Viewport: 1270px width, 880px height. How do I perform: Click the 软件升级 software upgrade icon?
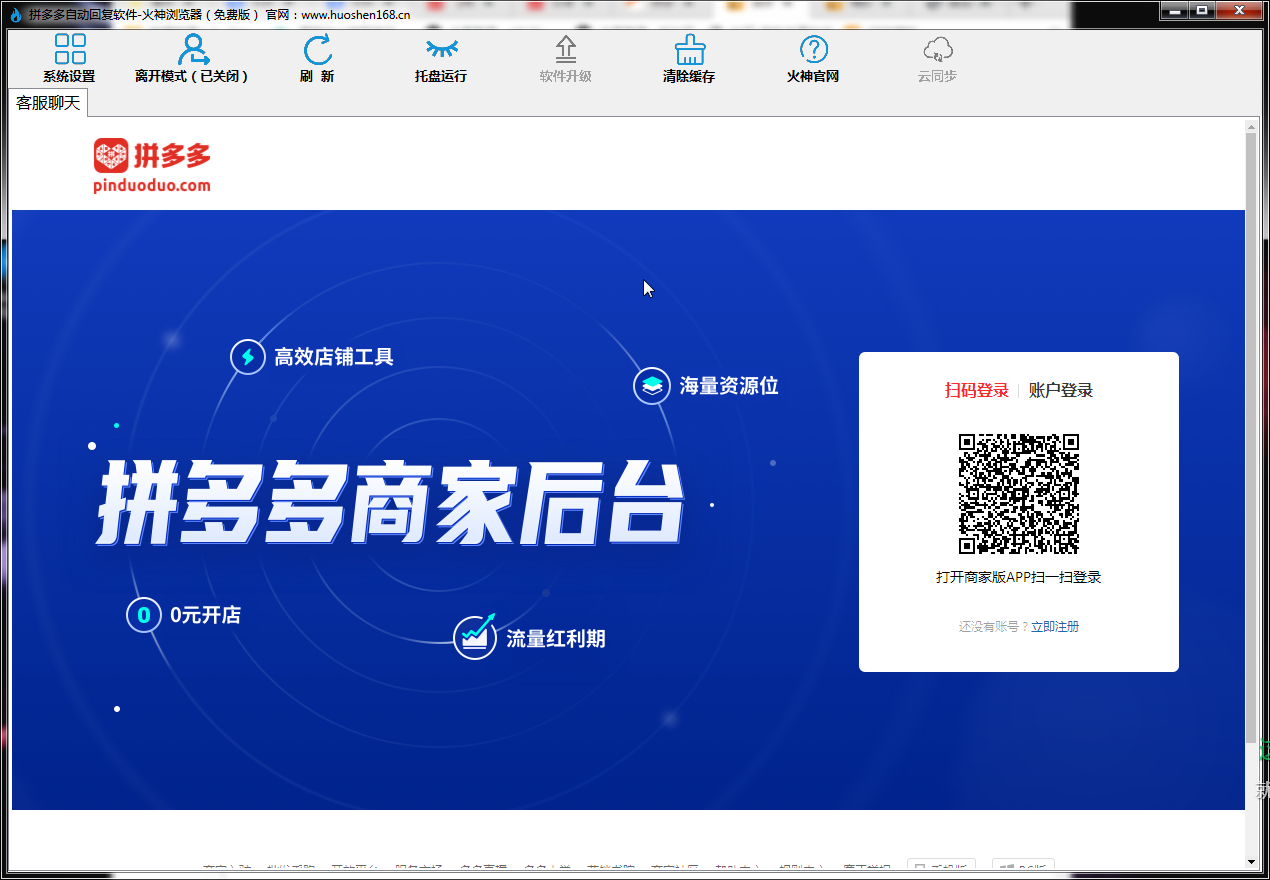click(566, 50)
